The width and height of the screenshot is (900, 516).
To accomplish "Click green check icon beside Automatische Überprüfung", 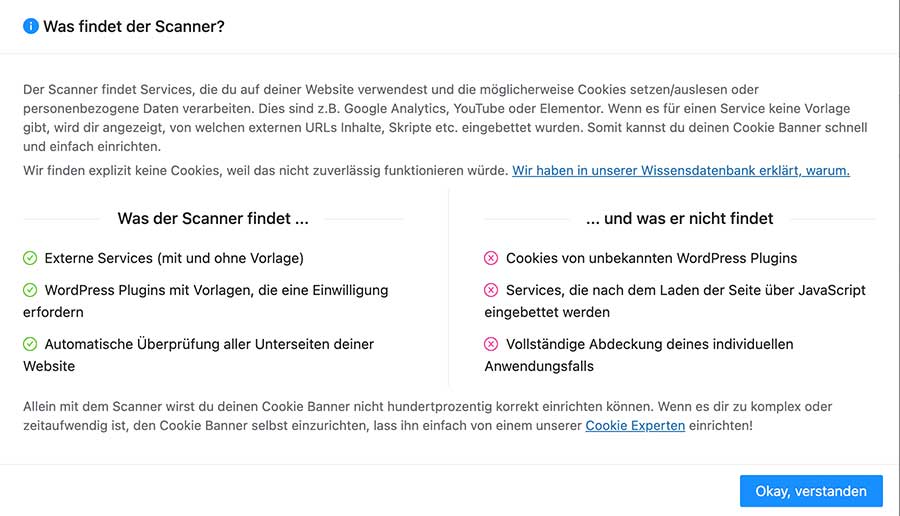I will pyautogui.click(x=31, y=344).
